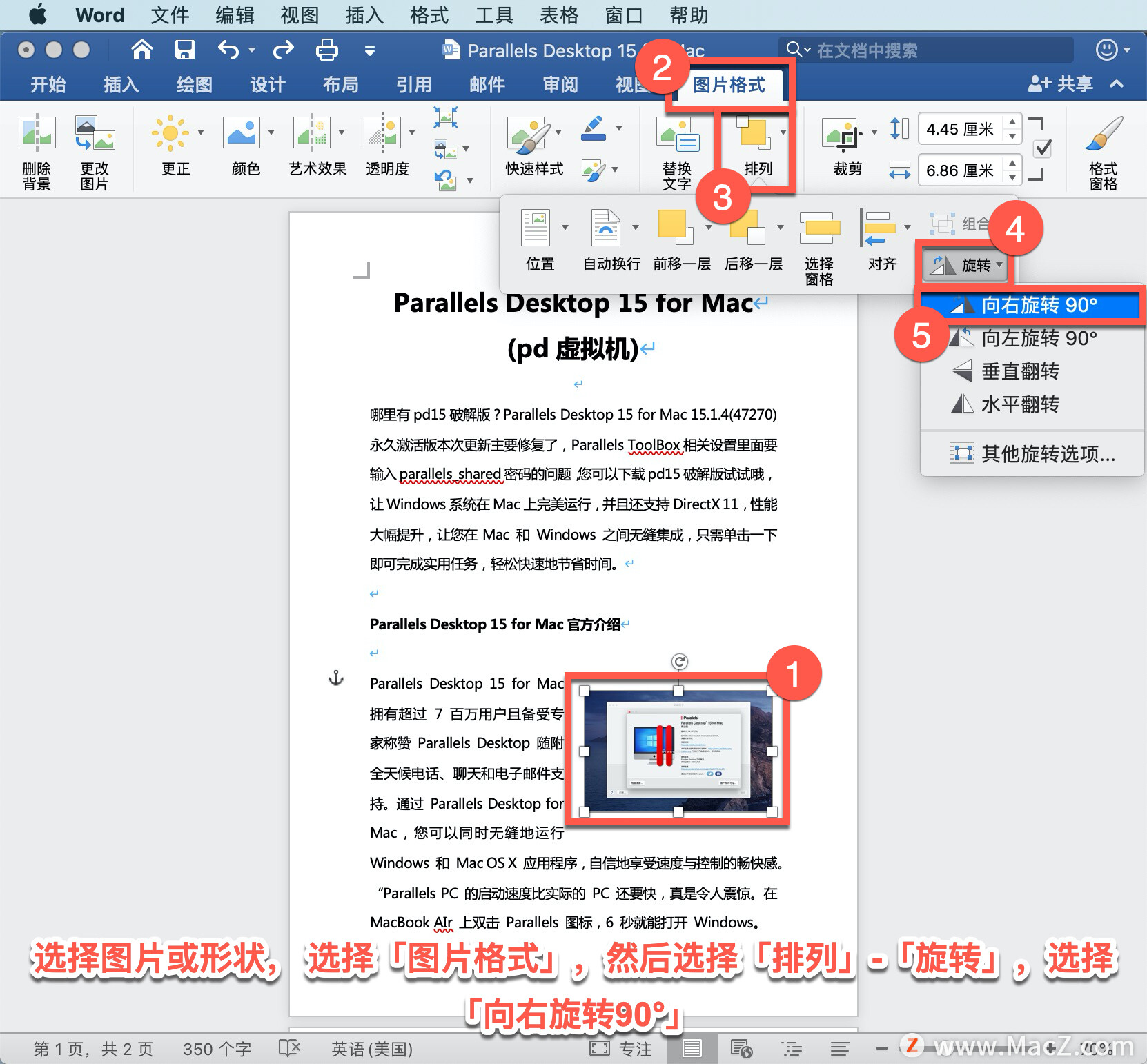This screenshot has width=1147, height=1064.
Task: Toggle the lock aspect ratio checkbox
Action: tap(1043, 148)
